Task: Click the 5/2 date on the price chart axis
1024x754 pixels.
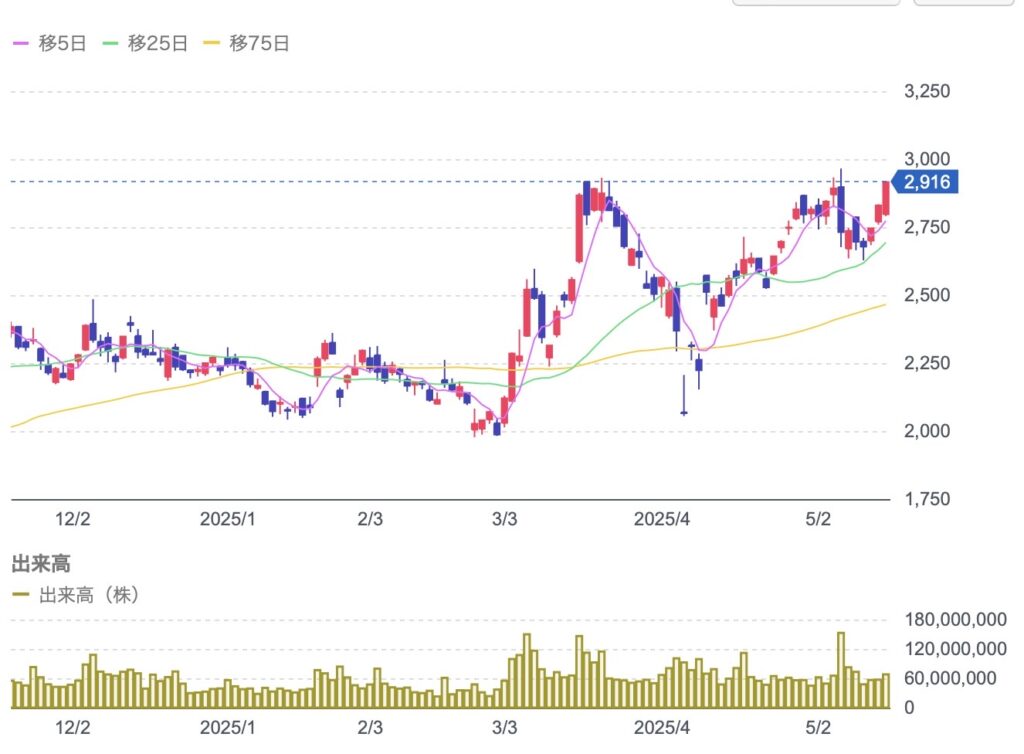Action: point(818,519)
